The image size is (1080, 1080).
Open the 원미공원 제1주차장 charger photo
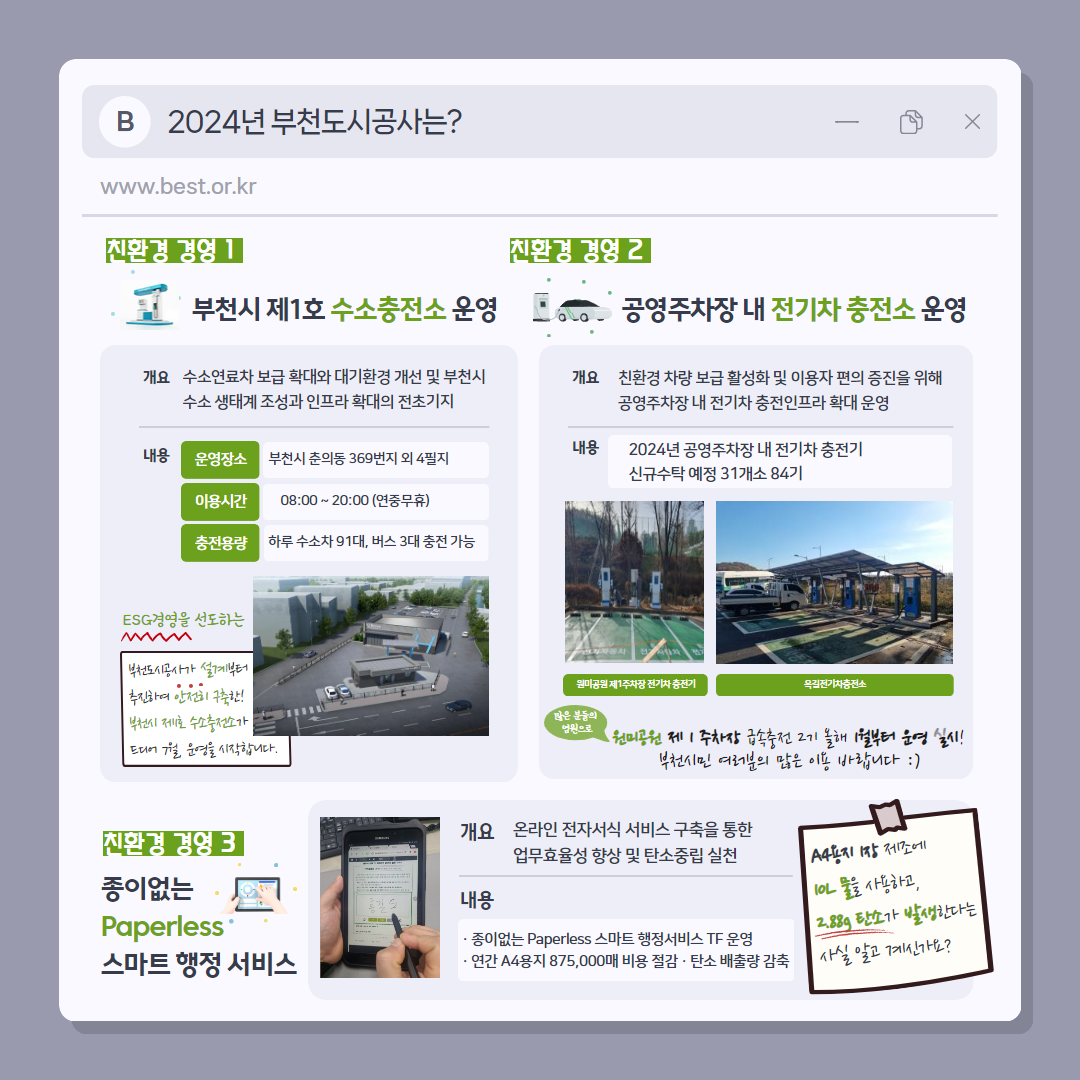(634, 582)
